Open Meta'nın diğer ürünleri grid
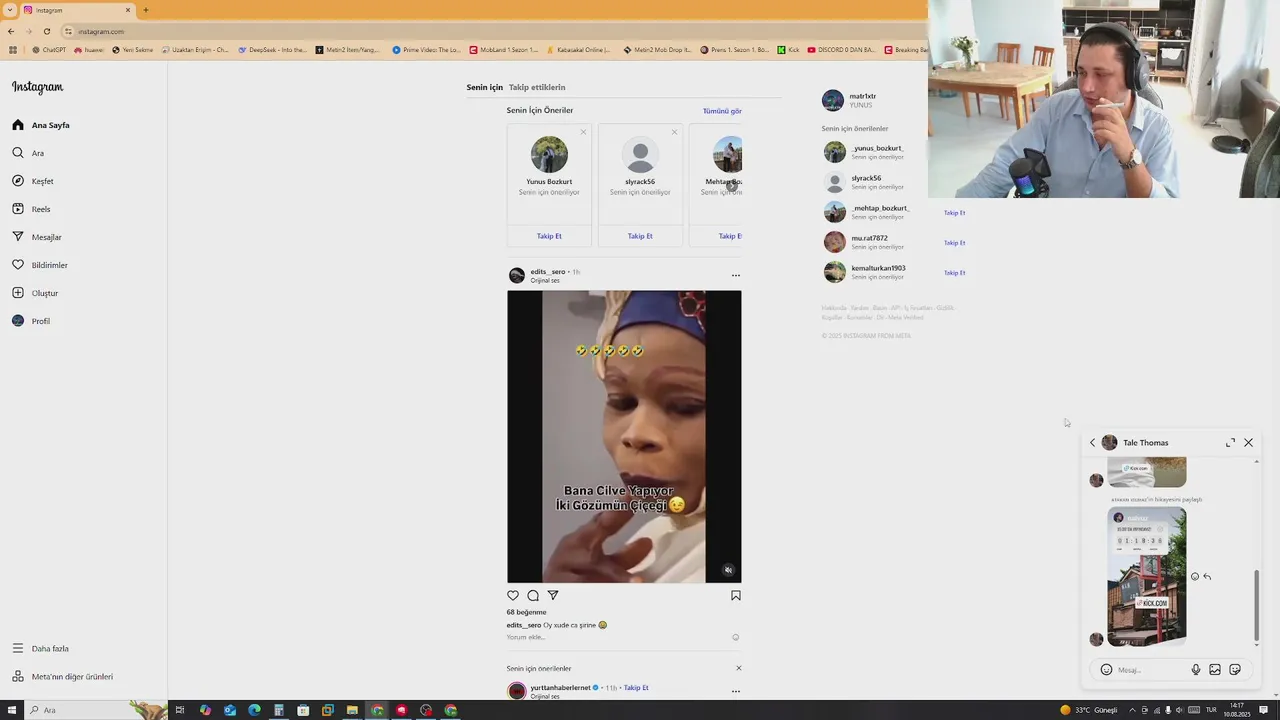The height and width of the screenshot is (720, 1280). (18, 676)
